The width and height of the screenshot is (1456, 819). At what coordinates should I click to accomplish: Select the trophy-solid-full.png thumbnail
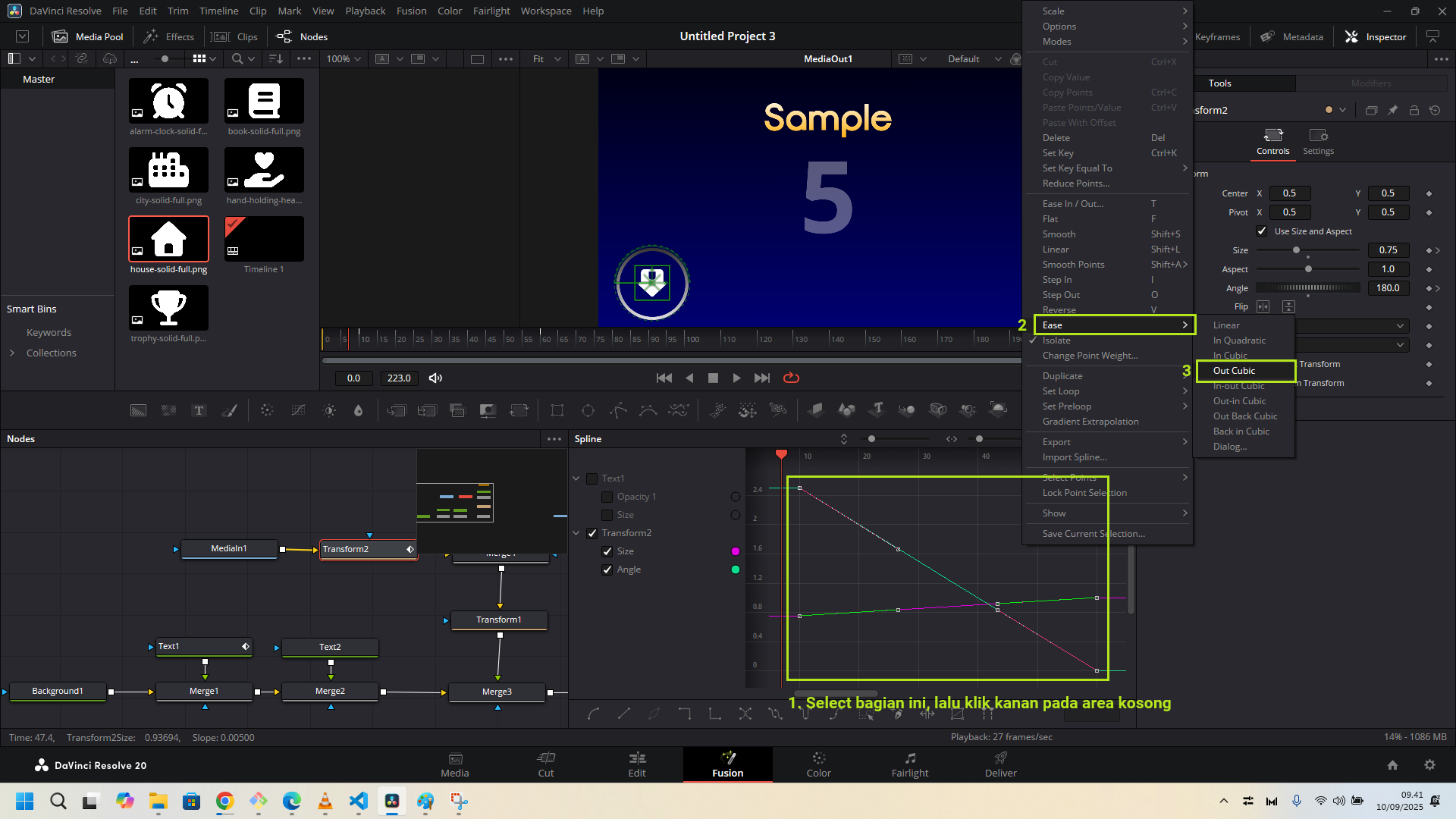[168, 308]
